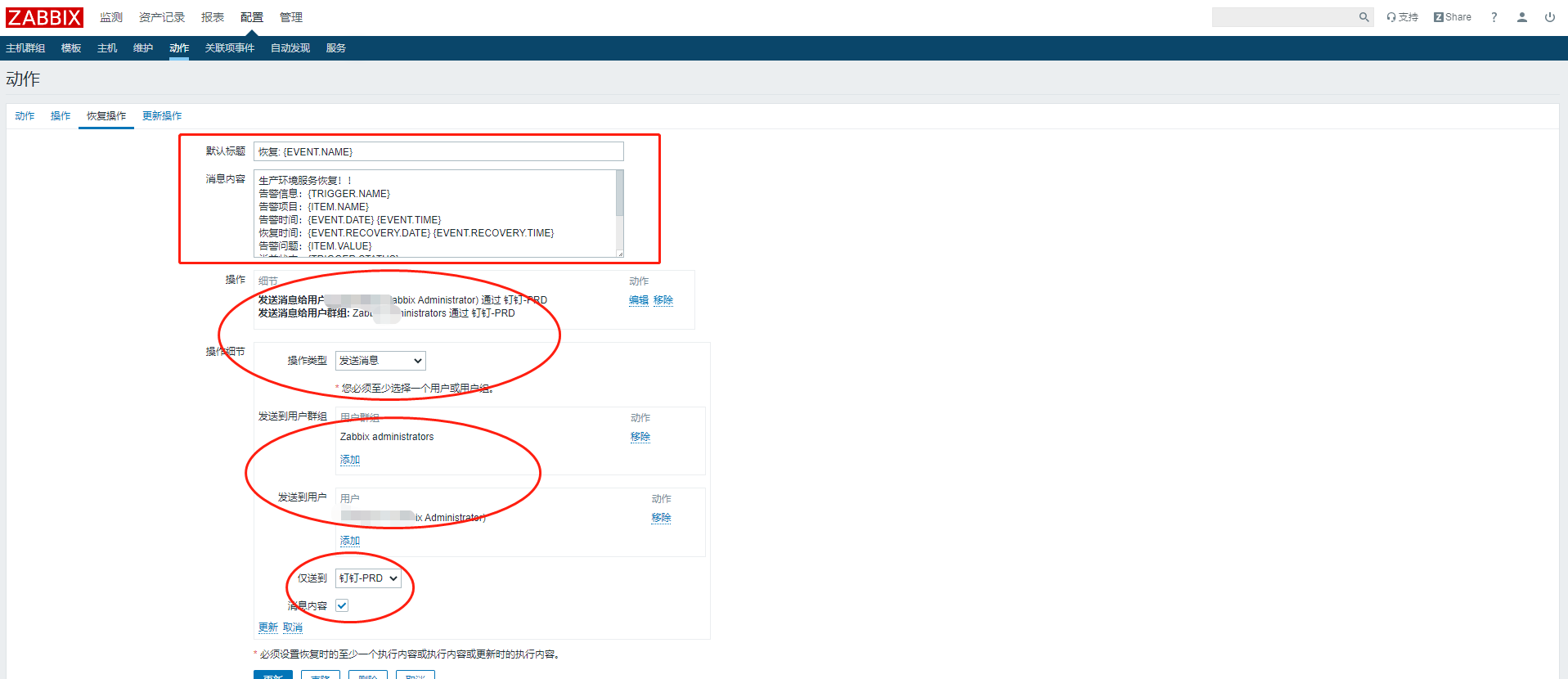
Task: Remove the Zabbix administrators user group
Action: pos(640,437)
